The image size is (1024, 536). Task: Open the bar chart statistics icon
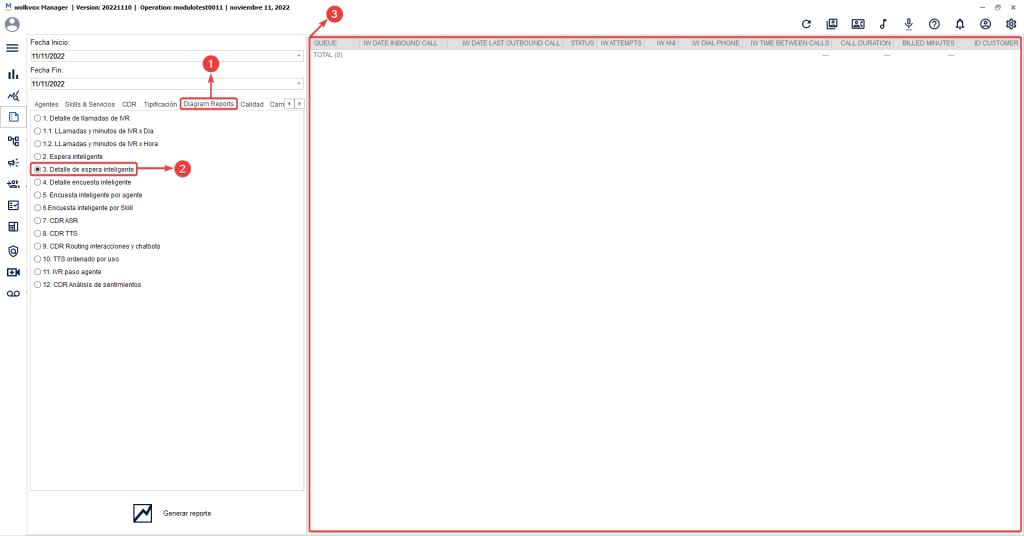click(13, 74)
